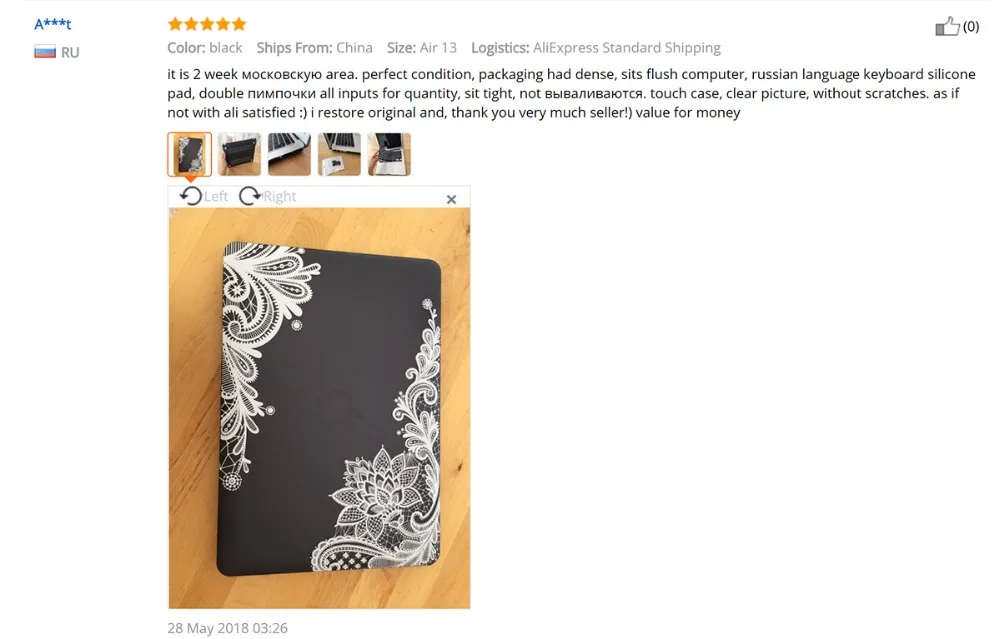Click the middle third rating star
Viewport: 1000px width, 639px height.
coord(207,24)
